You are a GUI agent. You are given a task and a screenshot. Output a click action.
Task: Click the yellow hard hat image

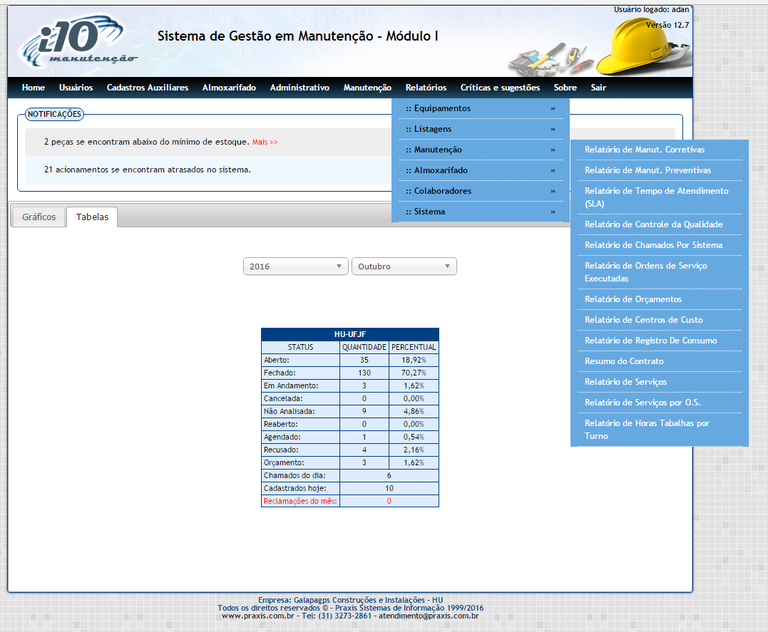(x=642, y=48)
